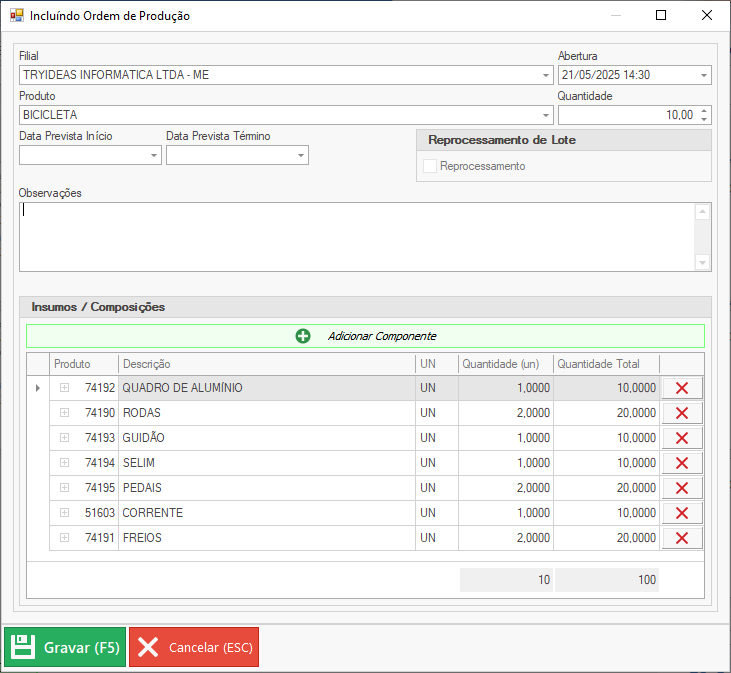The width and height of the screenshot is (731, 673).
Task: Delete the QUADRO DE ALUMÍNIO component row
Action: coord(682,388)
